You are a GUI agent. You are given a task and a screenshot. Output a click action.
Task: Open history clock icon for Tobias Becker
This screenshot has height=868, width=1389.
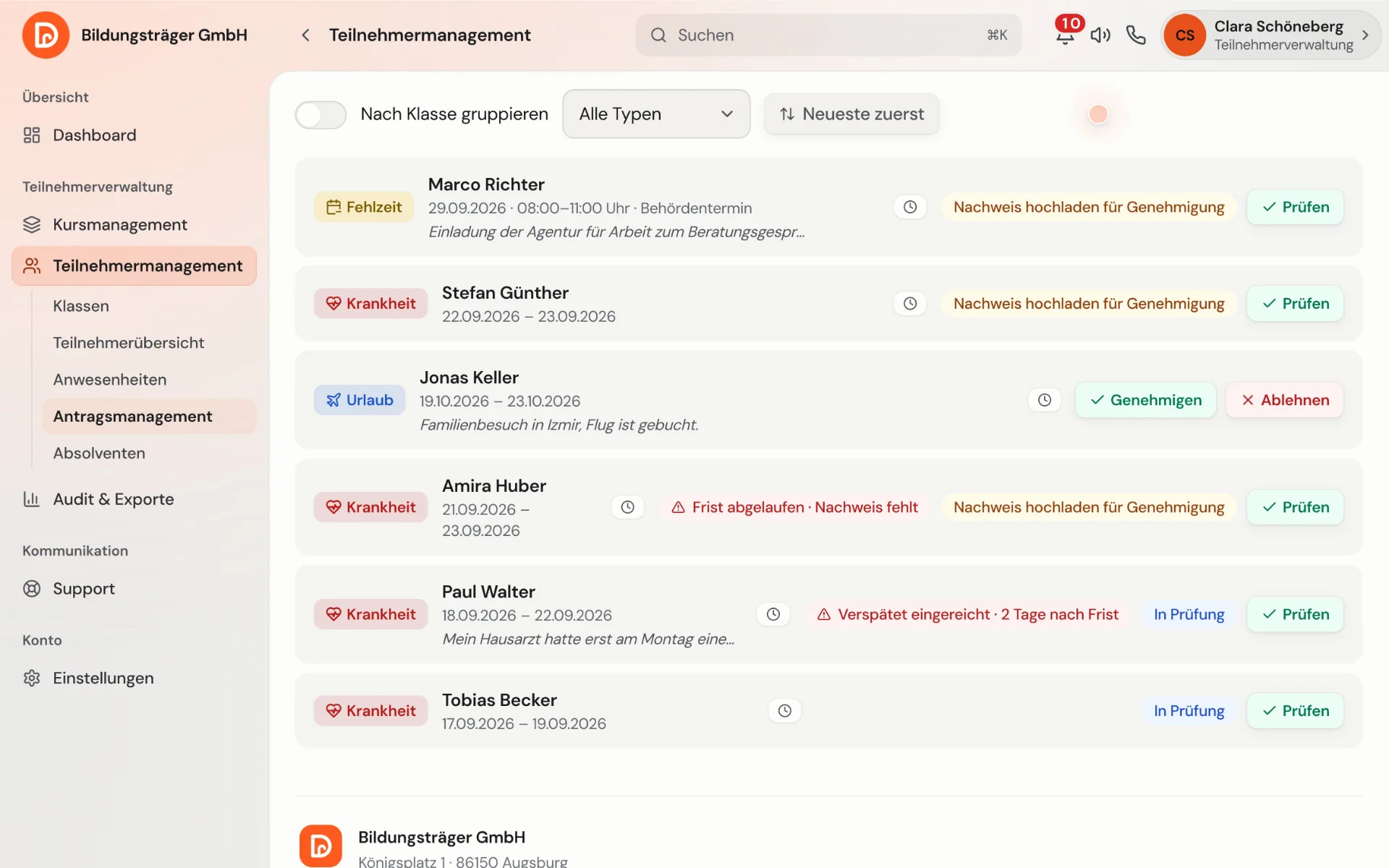click(x=785, y=710)
